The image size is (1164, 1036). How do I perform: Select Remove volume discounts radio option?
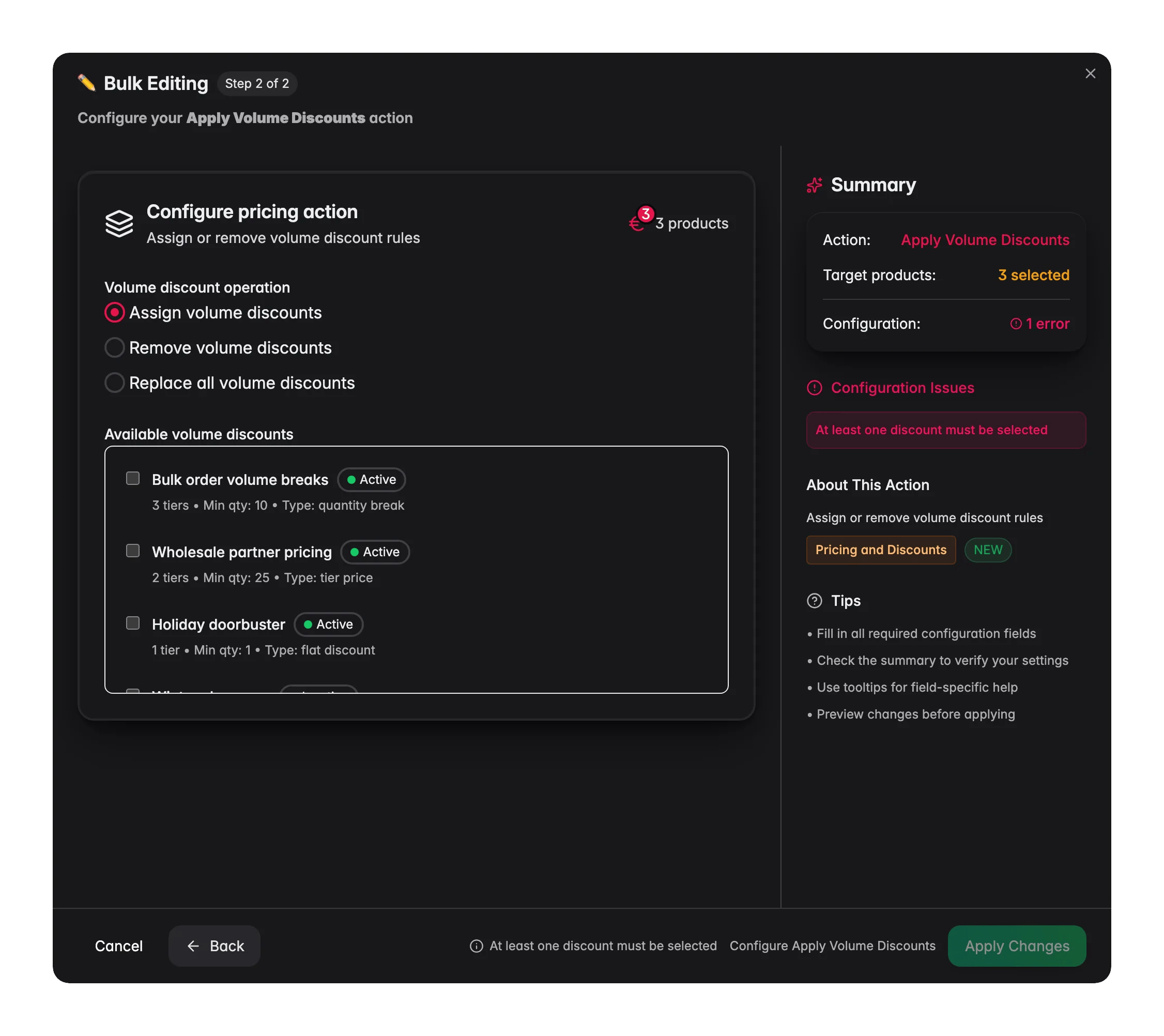[x=114, y=347]
